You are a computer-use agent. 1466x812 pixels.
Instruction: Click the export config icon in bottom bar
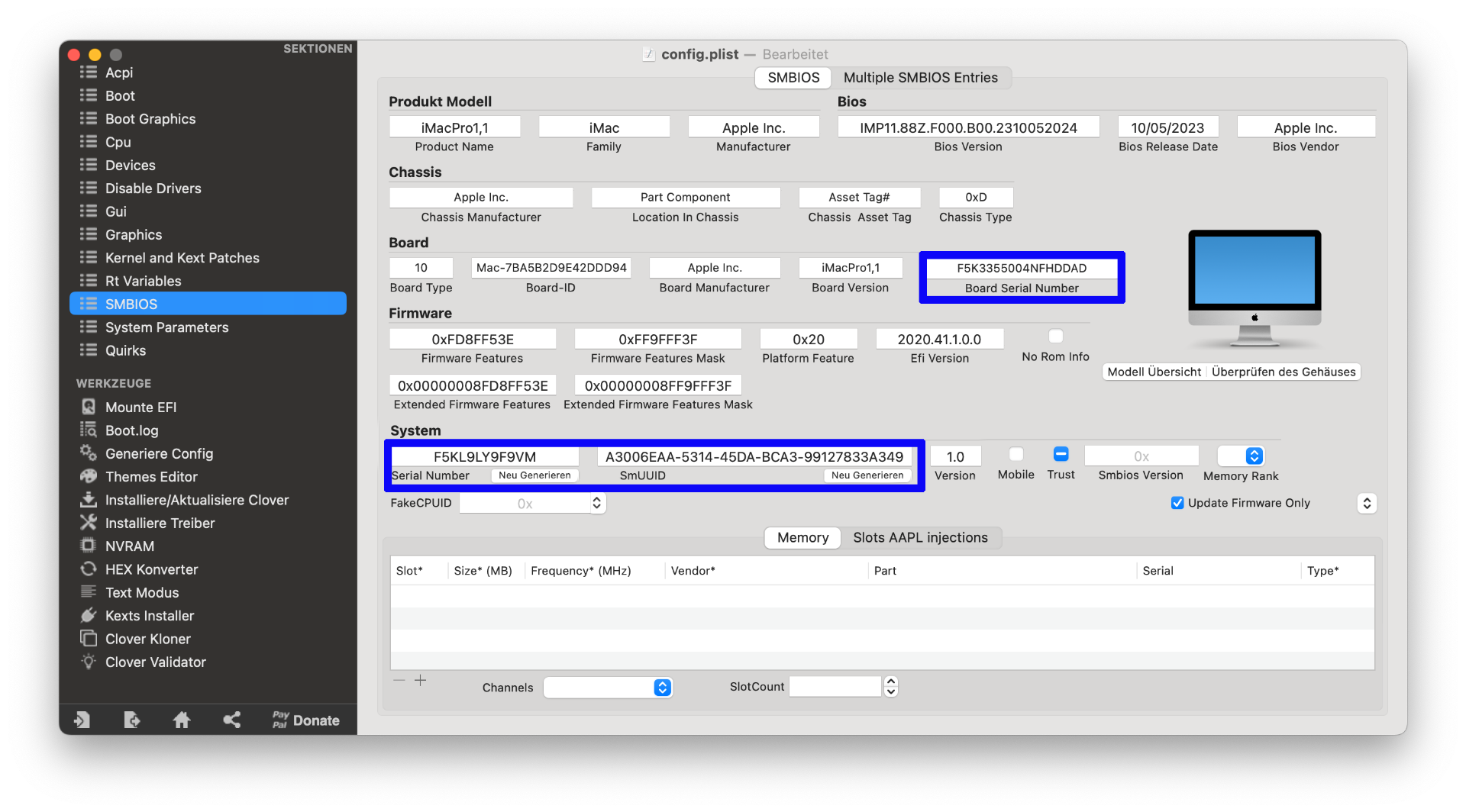[131, 720]
